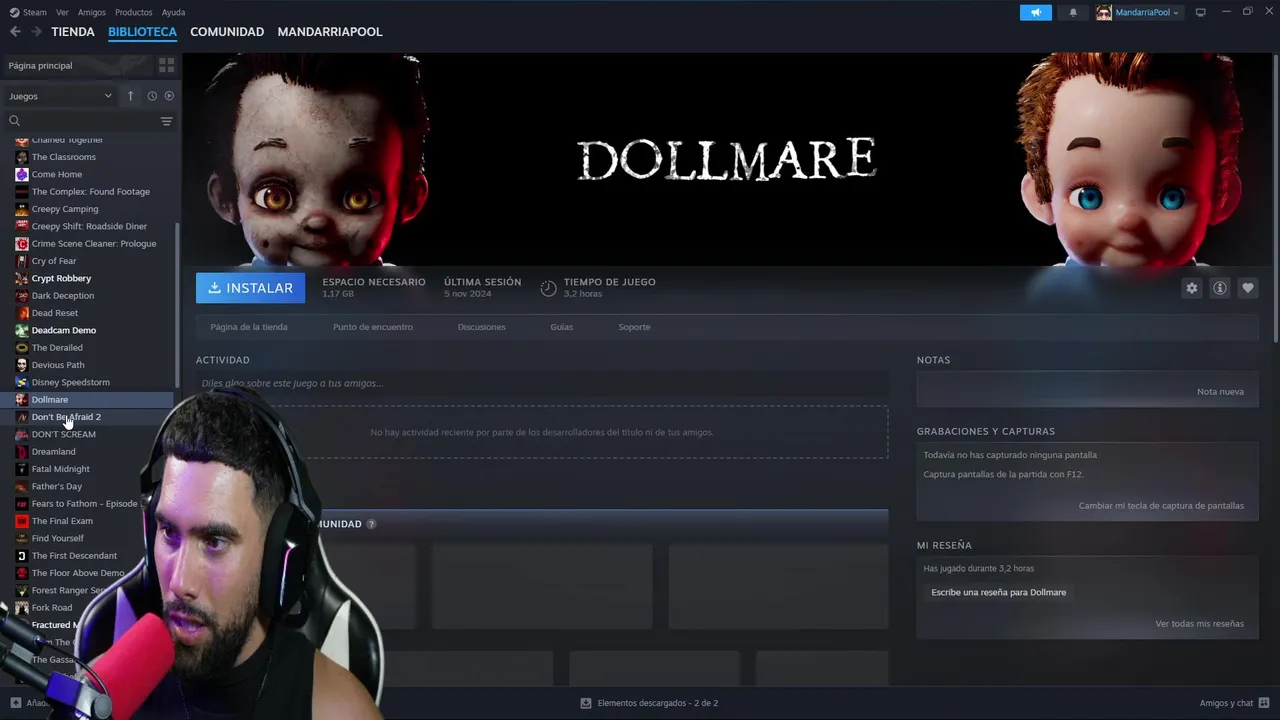Open the Amigos menu

(x=91, y=12)
